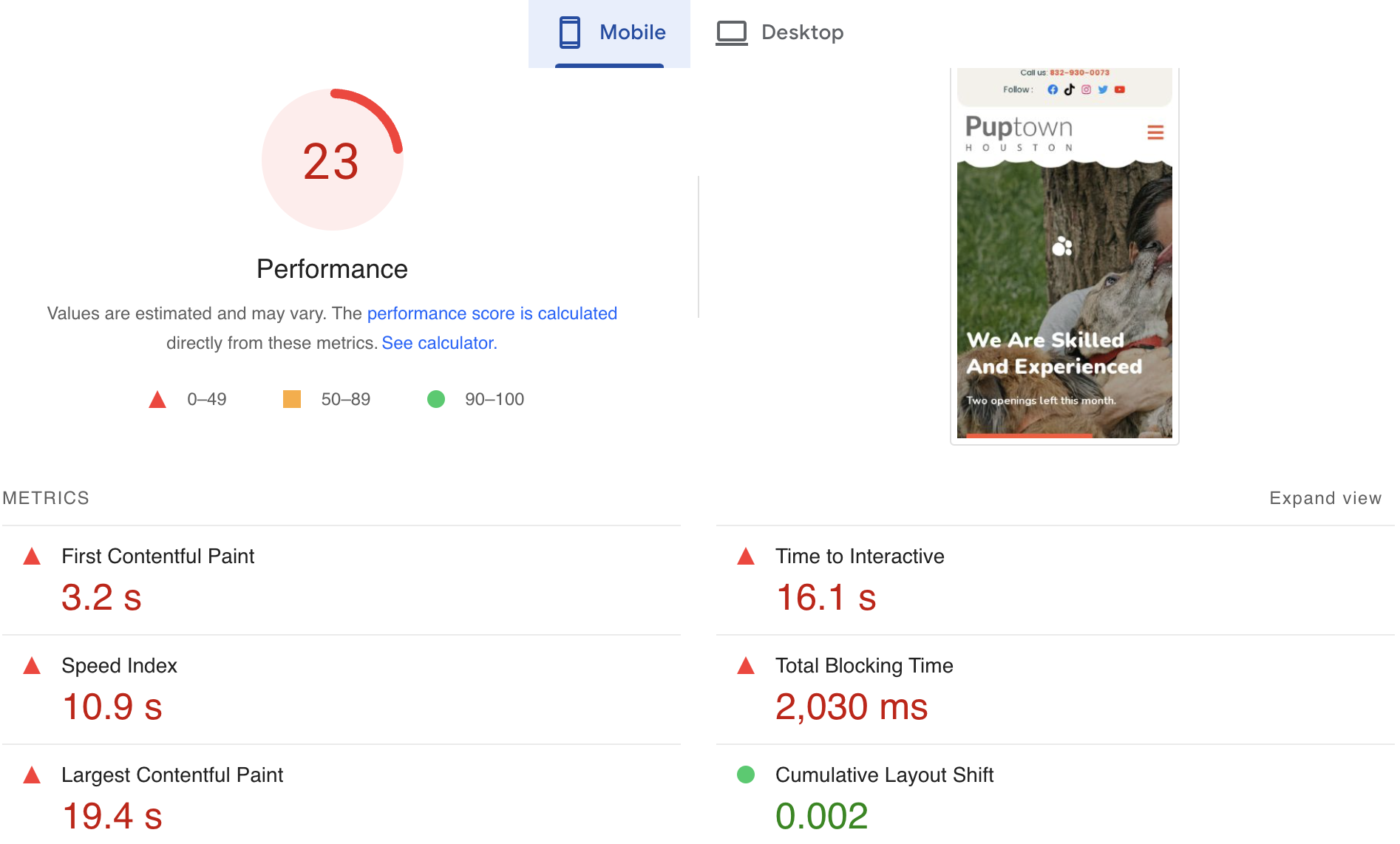
Task: Click the red triangle beside Largest Contentful Paint
Action: click(x=32, y=775)
